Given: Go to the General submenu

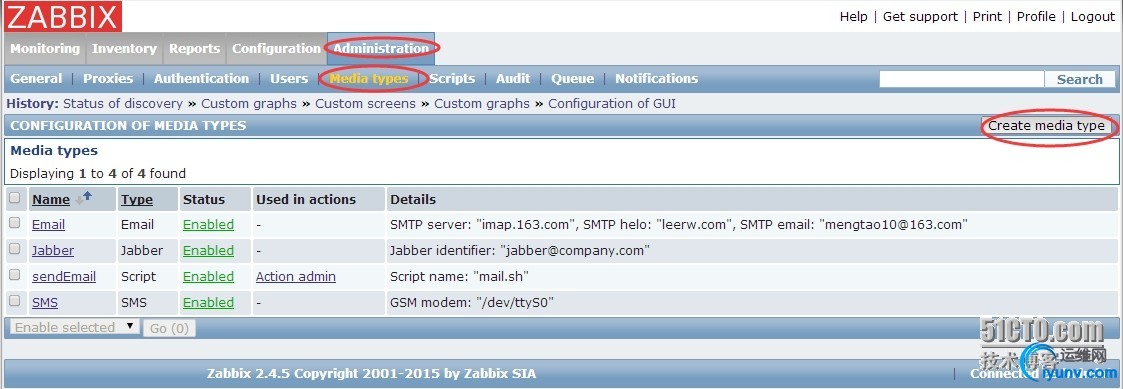Looking at the screenshot, I should [36, 79].
